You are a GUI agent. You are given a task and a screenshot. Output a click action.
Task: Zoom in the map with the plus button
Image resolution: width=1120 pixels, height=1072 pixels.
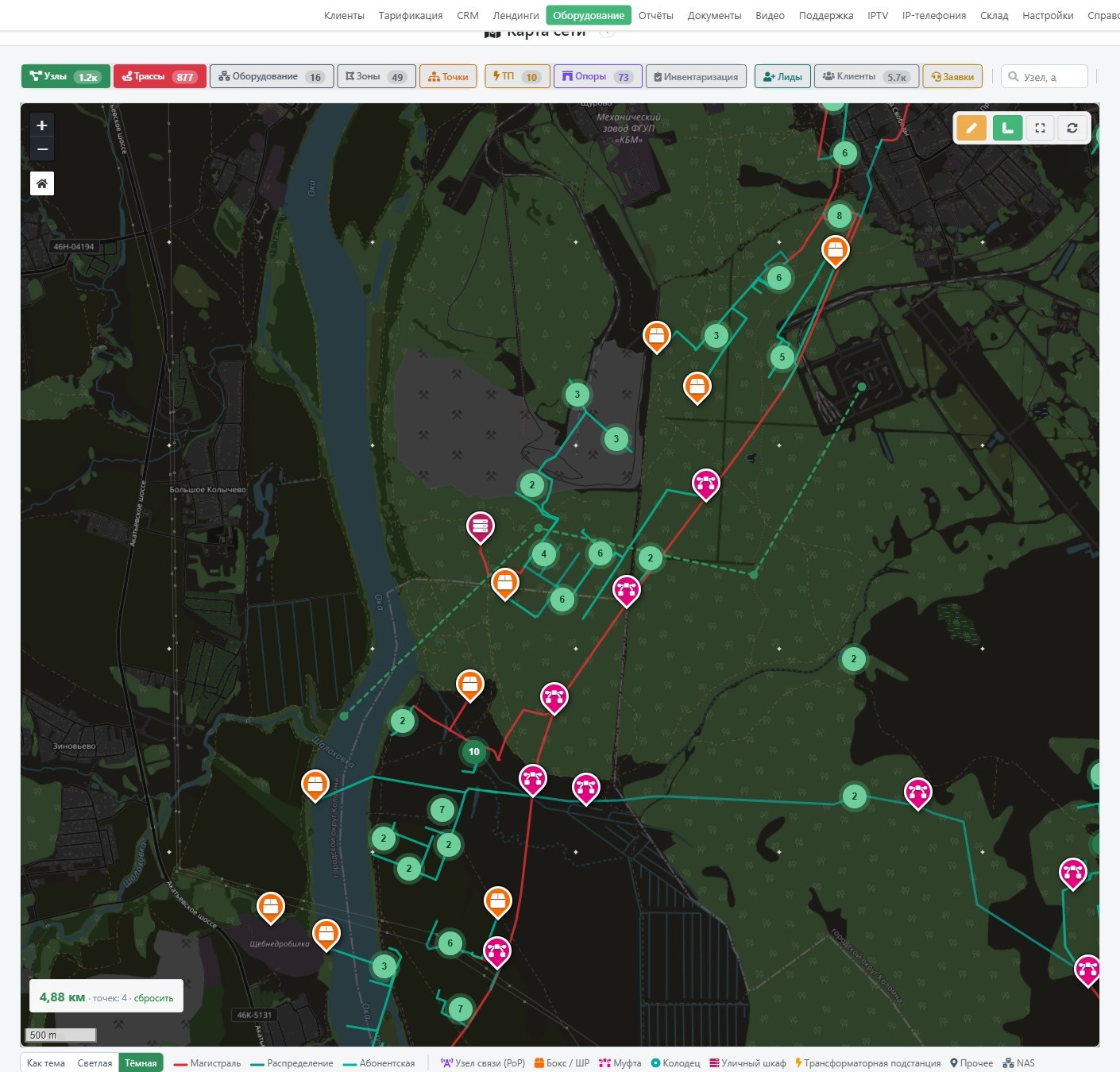tap(42, 125)
